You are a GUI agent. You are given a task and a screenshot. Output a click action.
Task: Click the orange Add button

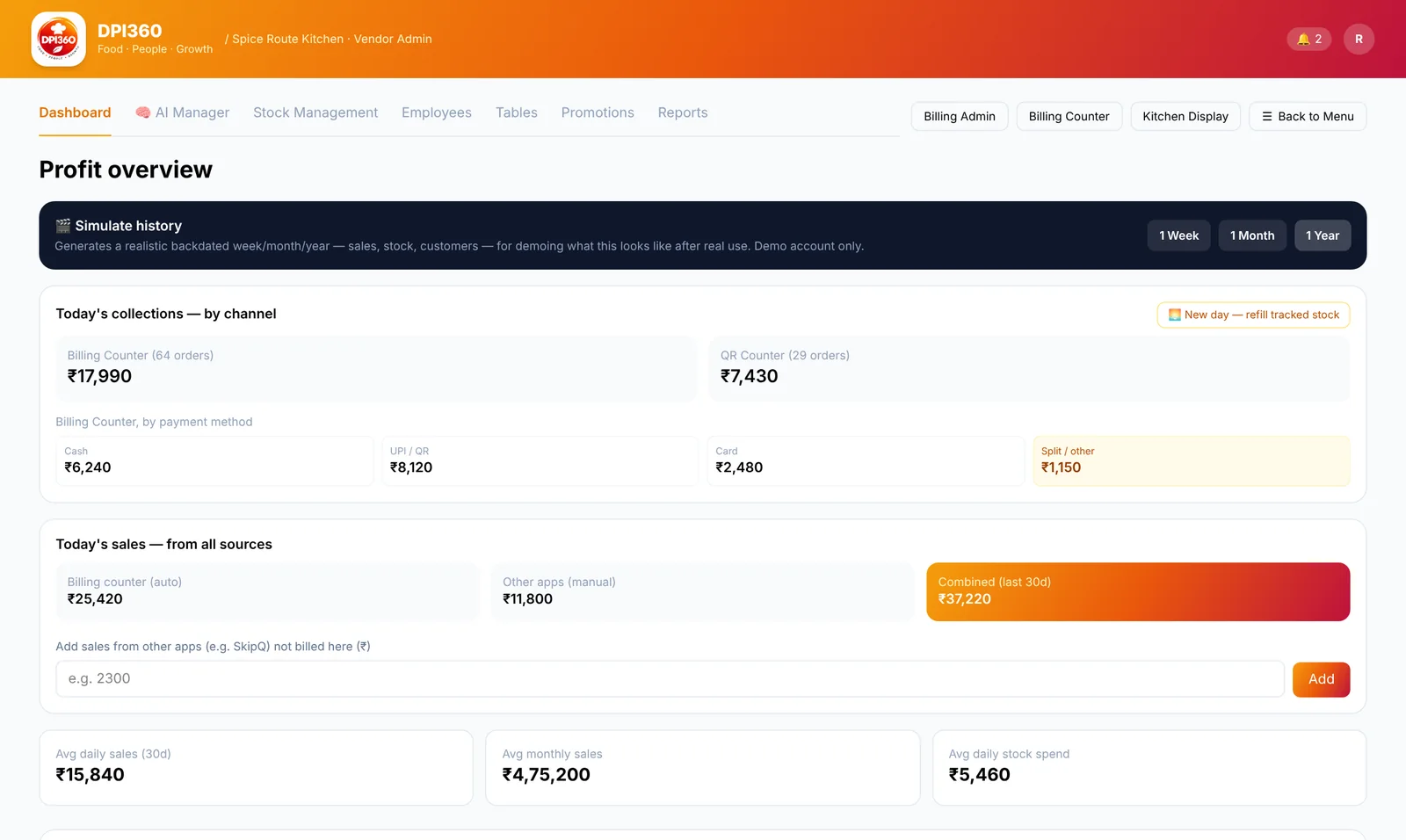pos(1321,679)
